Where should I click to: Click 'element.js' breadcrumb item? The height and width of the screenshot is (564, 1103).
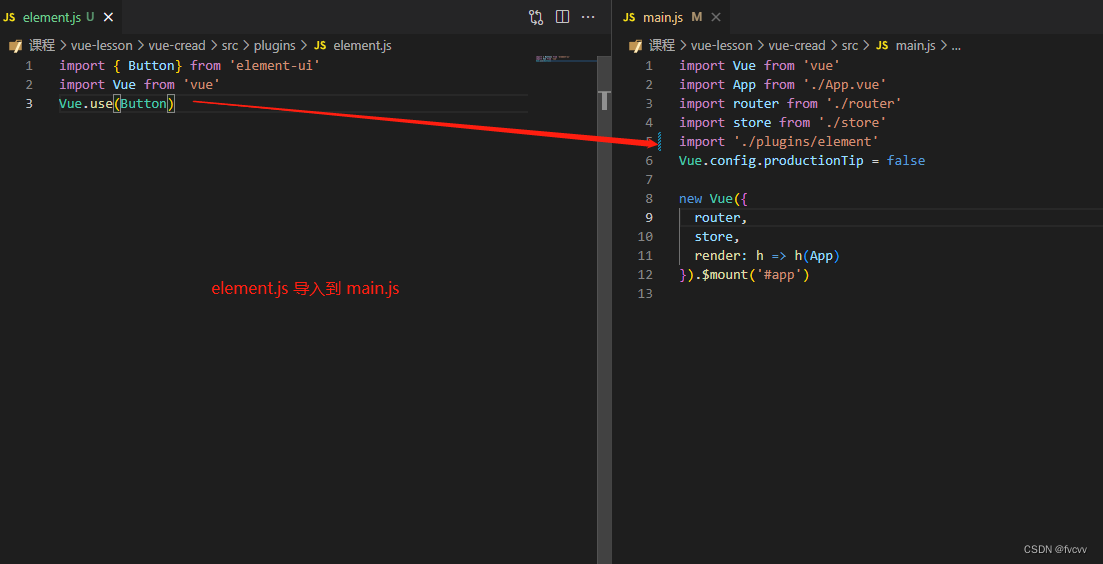362,46
